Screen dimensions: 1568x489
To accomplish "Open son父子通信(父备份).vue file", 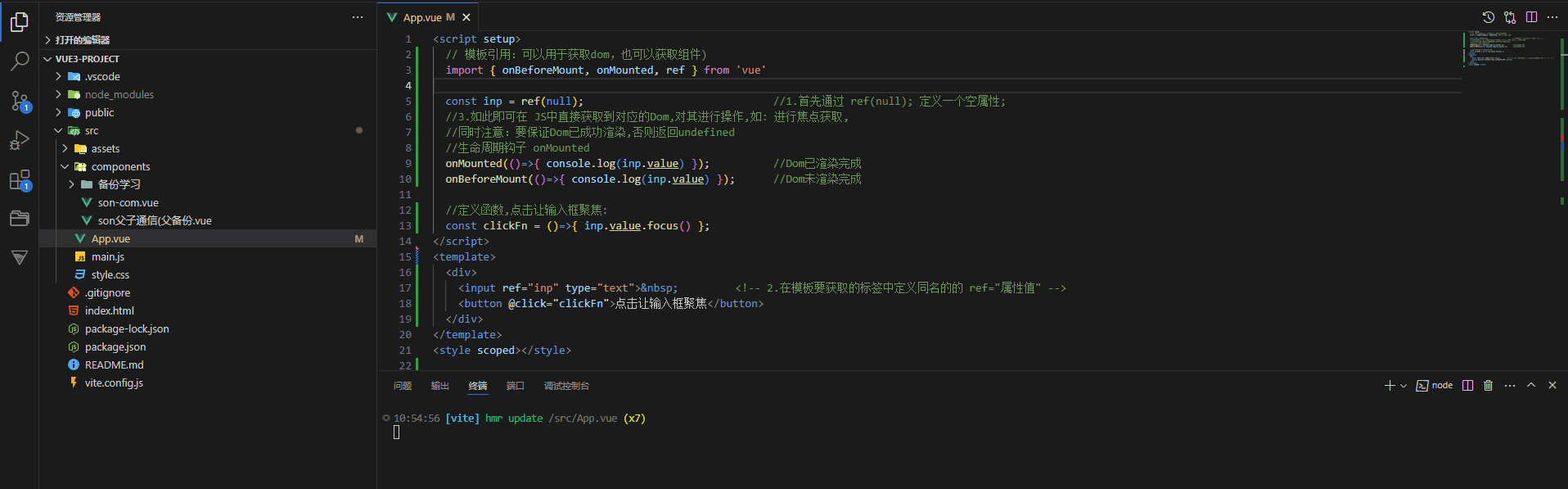I will tap(208, 220).
